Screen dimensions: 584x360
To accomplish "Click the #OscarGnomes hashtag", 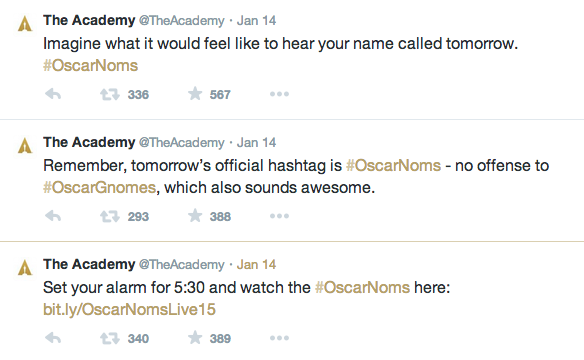I will [99, 187].
